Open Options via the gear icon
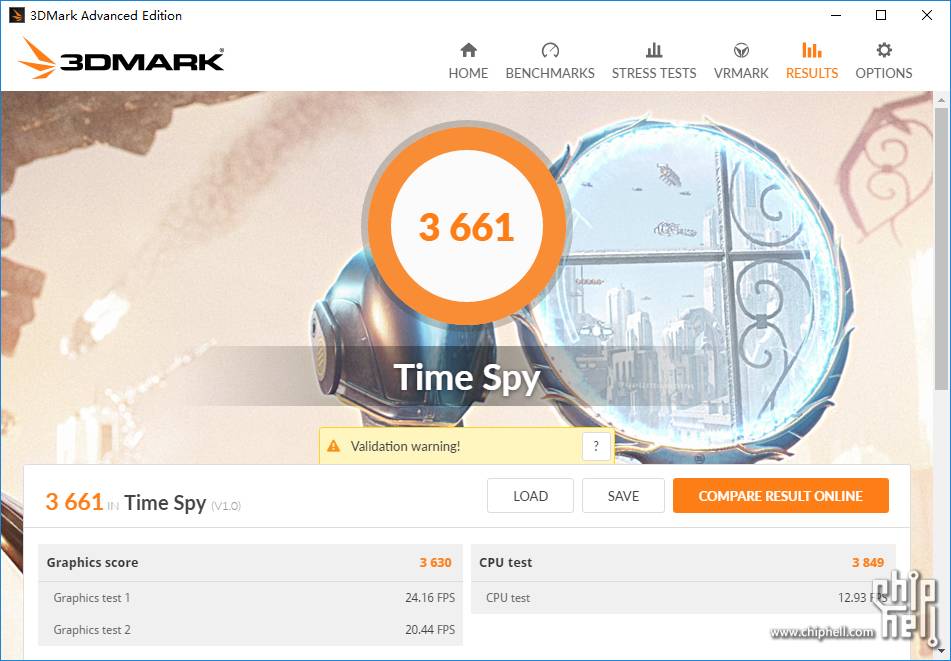This screenshot has height=661, width=951. click(884, 50)
